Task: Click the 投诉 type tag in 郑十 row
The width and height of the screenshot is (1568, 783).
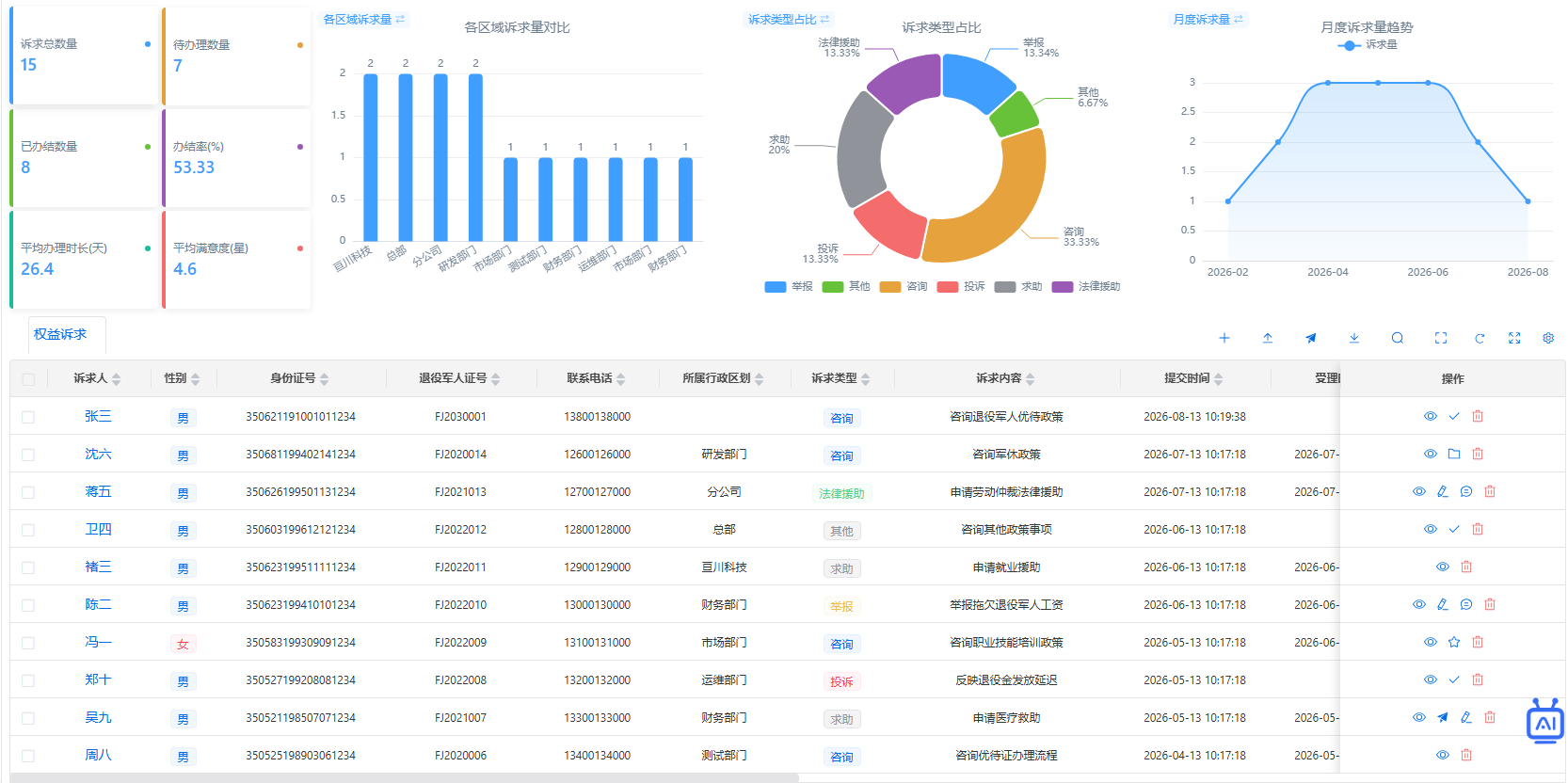Action: [x=841, y=681]
